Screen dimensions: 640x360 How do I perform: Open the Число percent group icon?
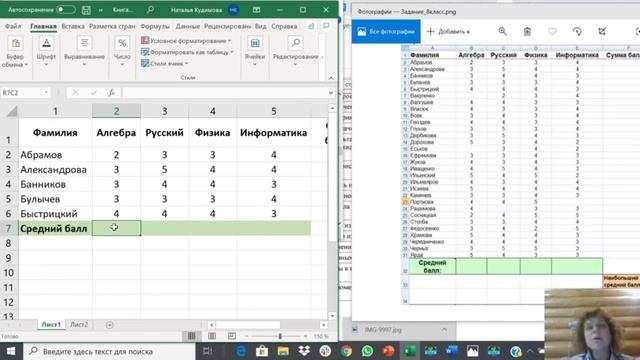(122, 43)
